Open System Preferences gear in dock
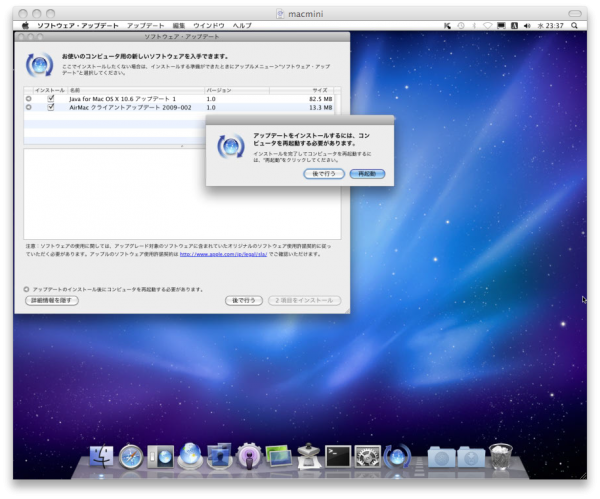 pyautogui.click(x=367, y=457)
